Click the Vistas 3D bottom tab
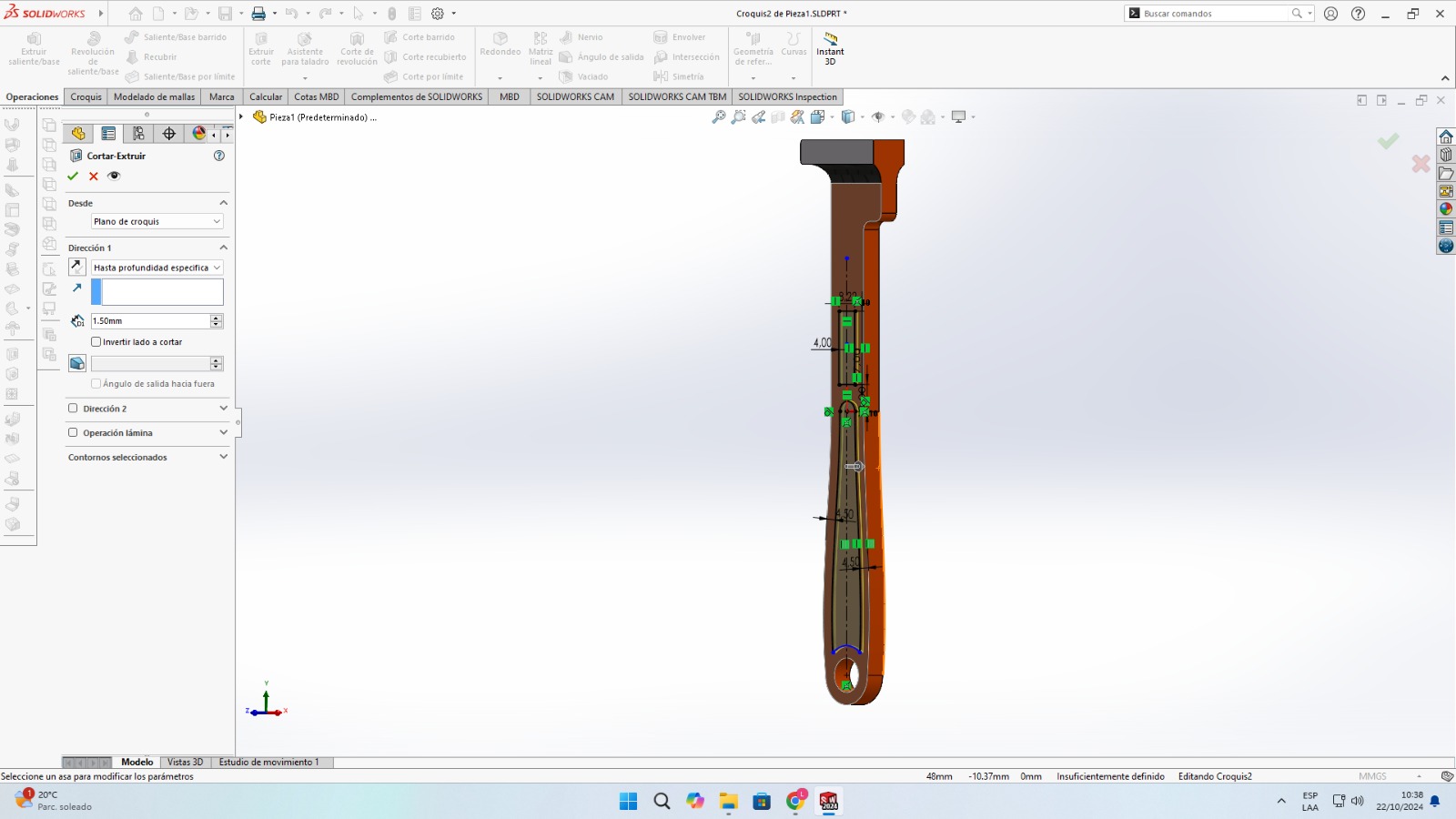 185,762
